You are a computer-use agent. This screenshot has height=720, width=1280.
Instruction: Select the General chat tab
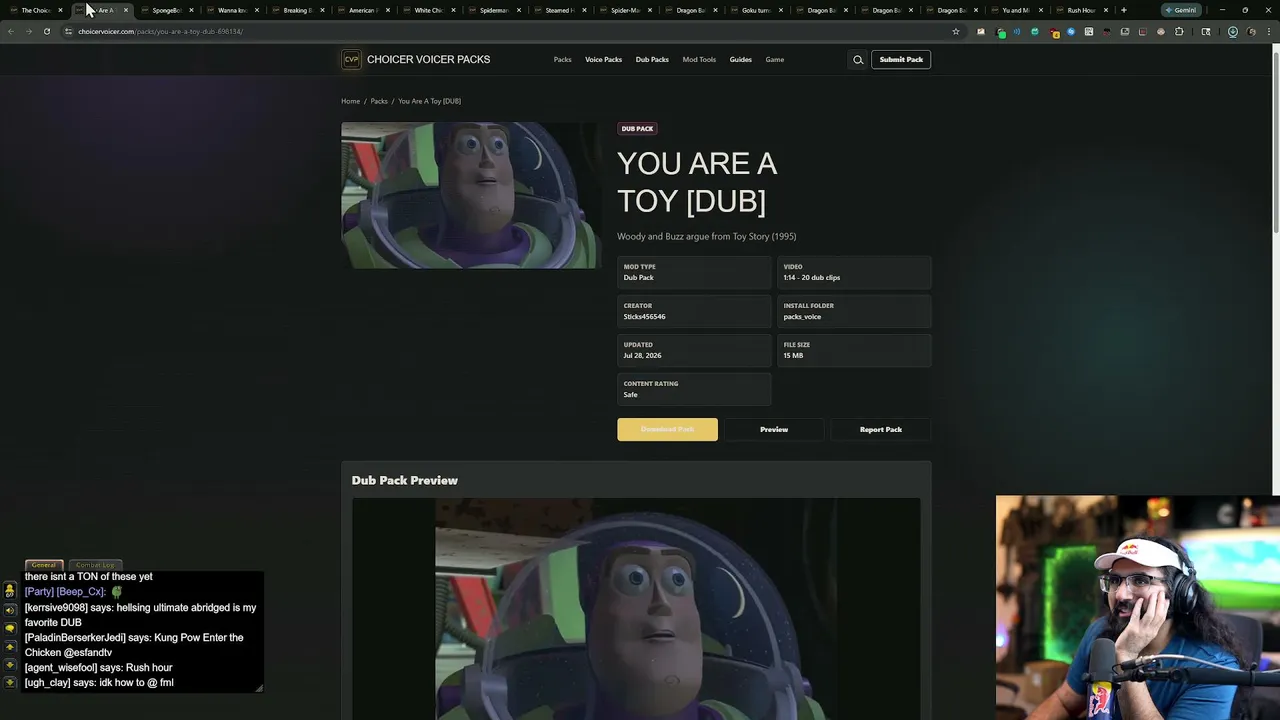[x=43, y=565]
